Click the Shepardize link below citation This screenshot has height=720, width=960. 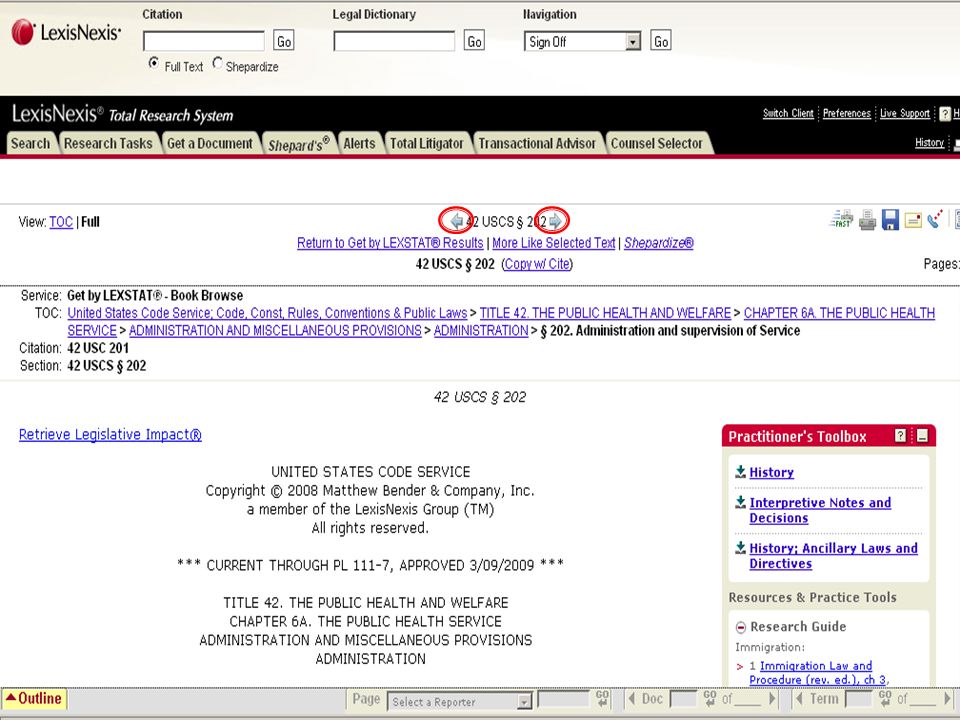tap(659, 243)
